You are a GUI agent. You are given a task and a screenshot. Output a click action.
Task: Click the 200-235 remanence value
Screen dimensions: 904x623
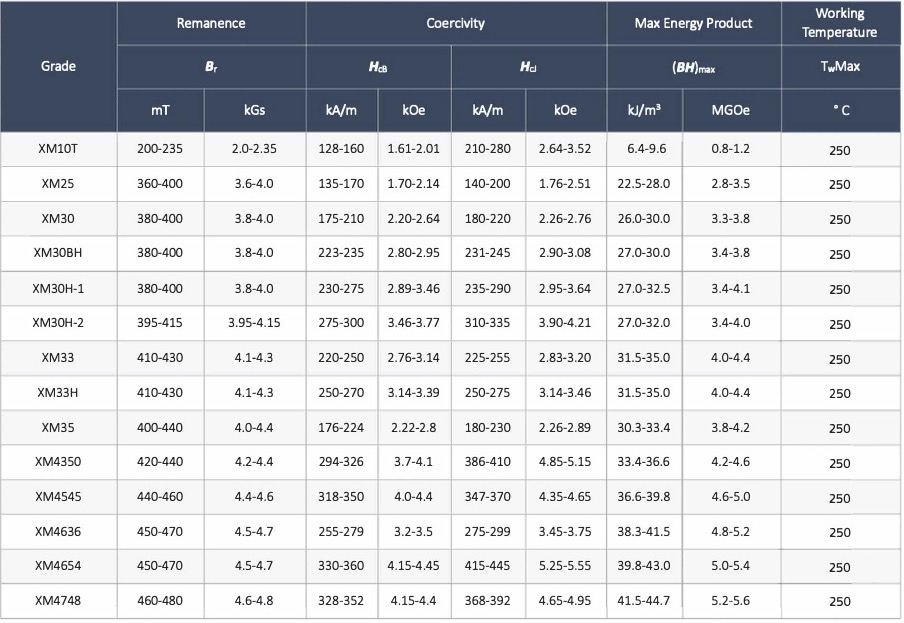tap(160, 150)
